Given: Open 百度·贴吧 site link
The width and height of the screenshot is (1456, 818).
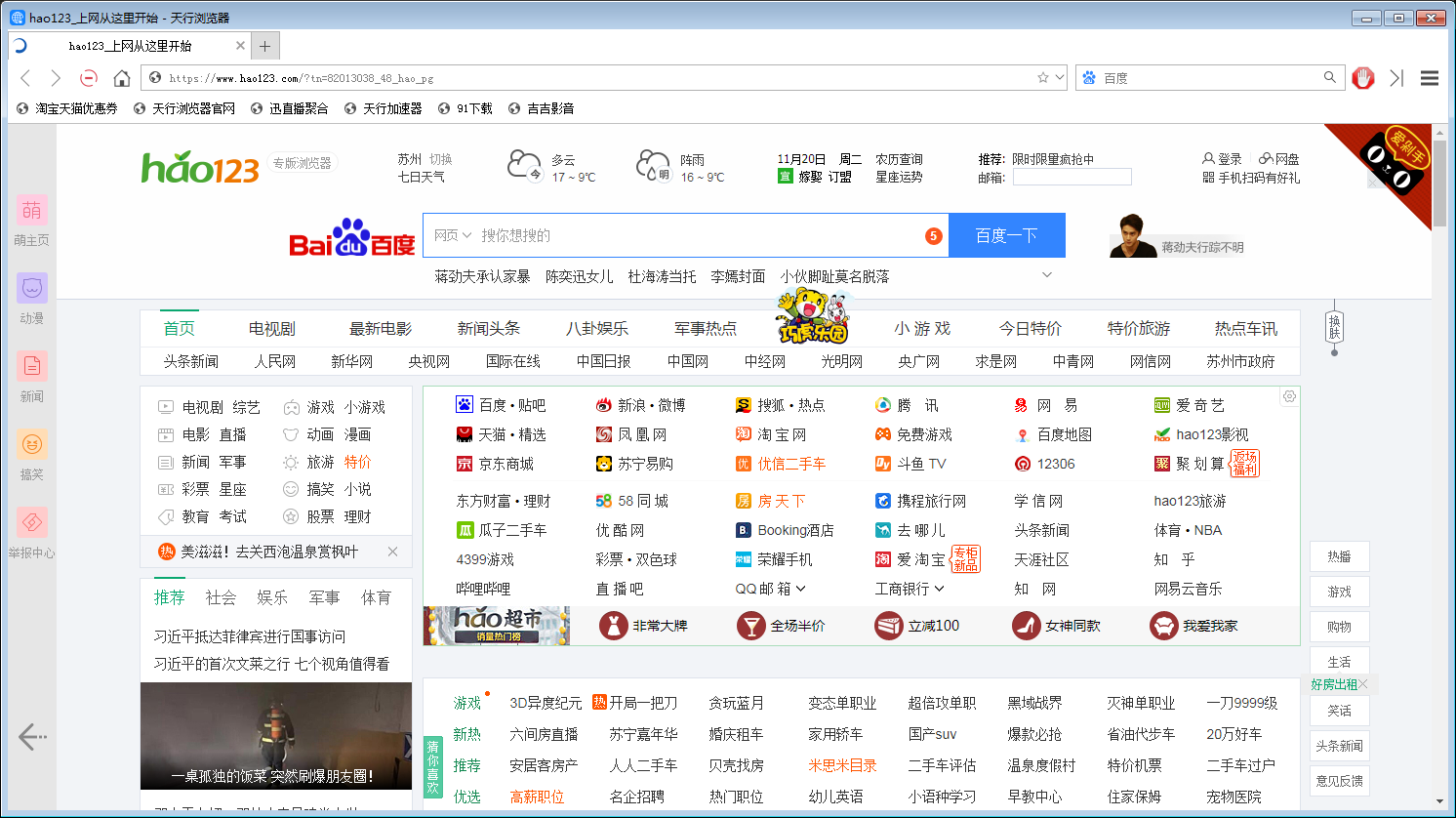Looking at the screenshot, I should pos(501,405).
